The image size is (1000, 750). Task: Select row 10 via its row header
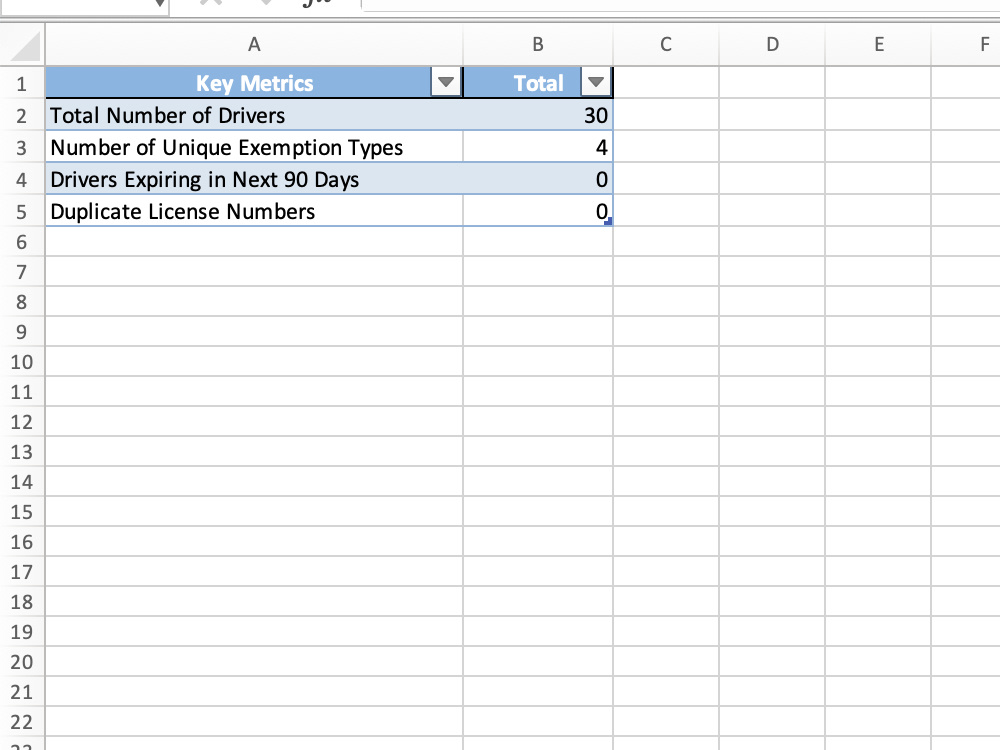point(22,362)
